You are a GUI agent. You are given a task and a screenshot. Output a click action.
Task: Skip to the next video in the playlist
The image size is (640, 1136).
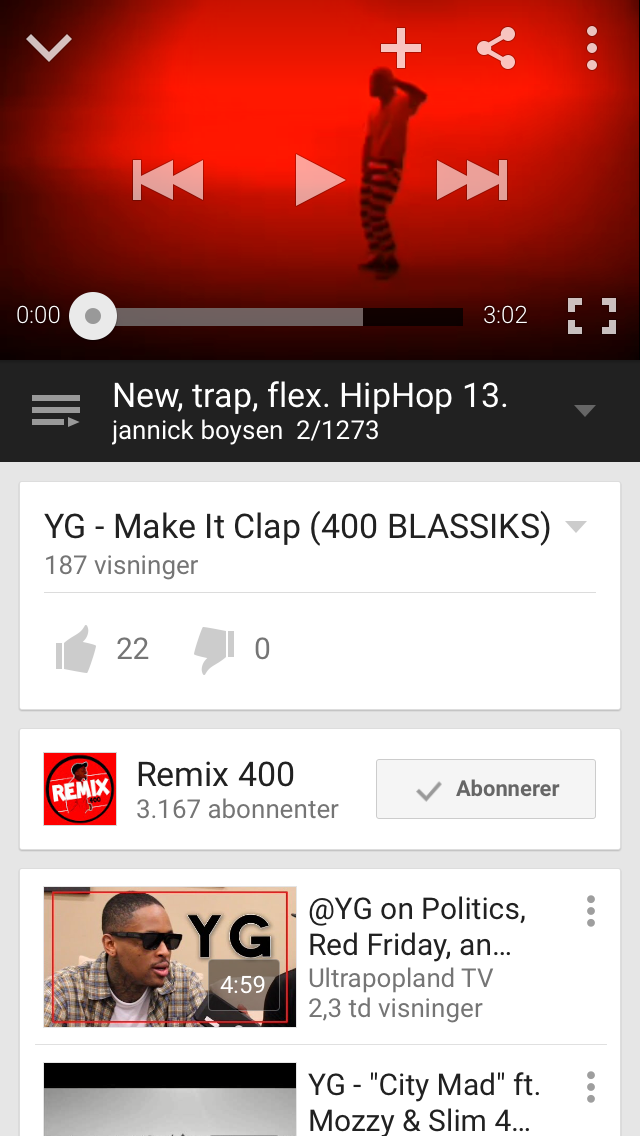pos(472,179)
